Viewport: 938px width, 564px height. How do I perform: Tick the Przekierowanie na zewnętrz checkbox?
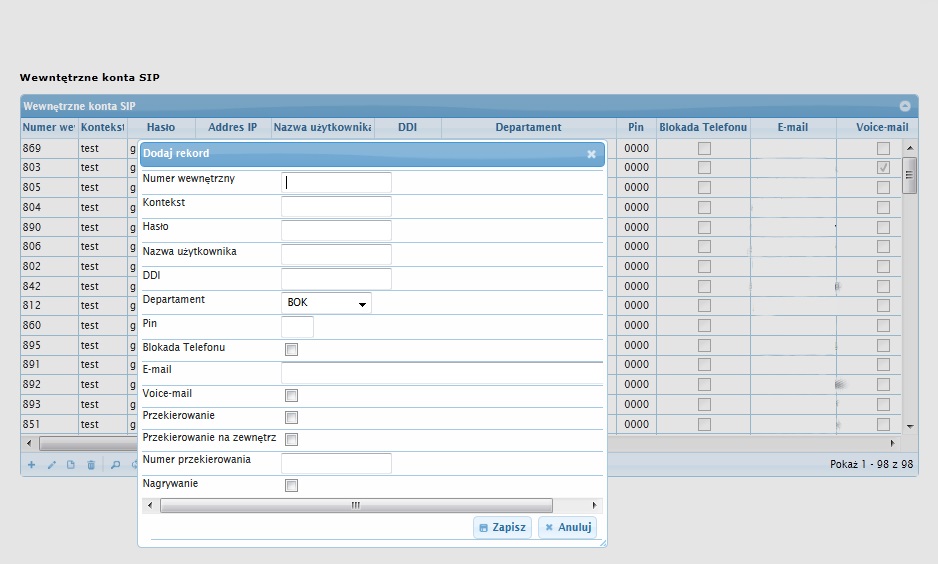291,440
